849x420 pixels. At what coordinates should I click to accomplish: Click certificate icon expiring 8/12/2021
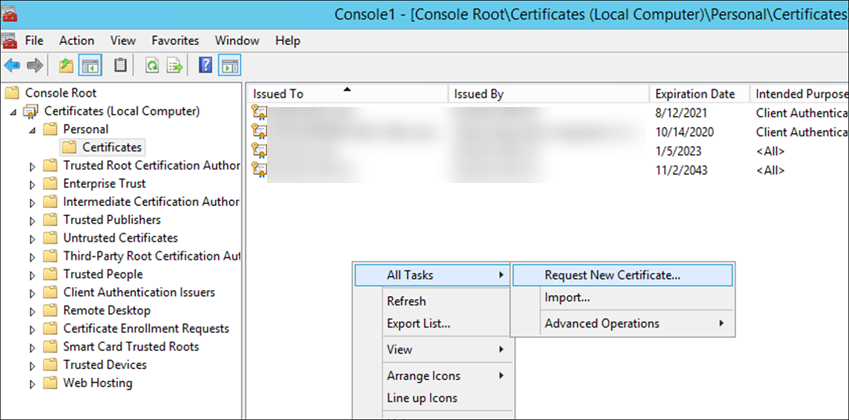(x=259, y=113)
